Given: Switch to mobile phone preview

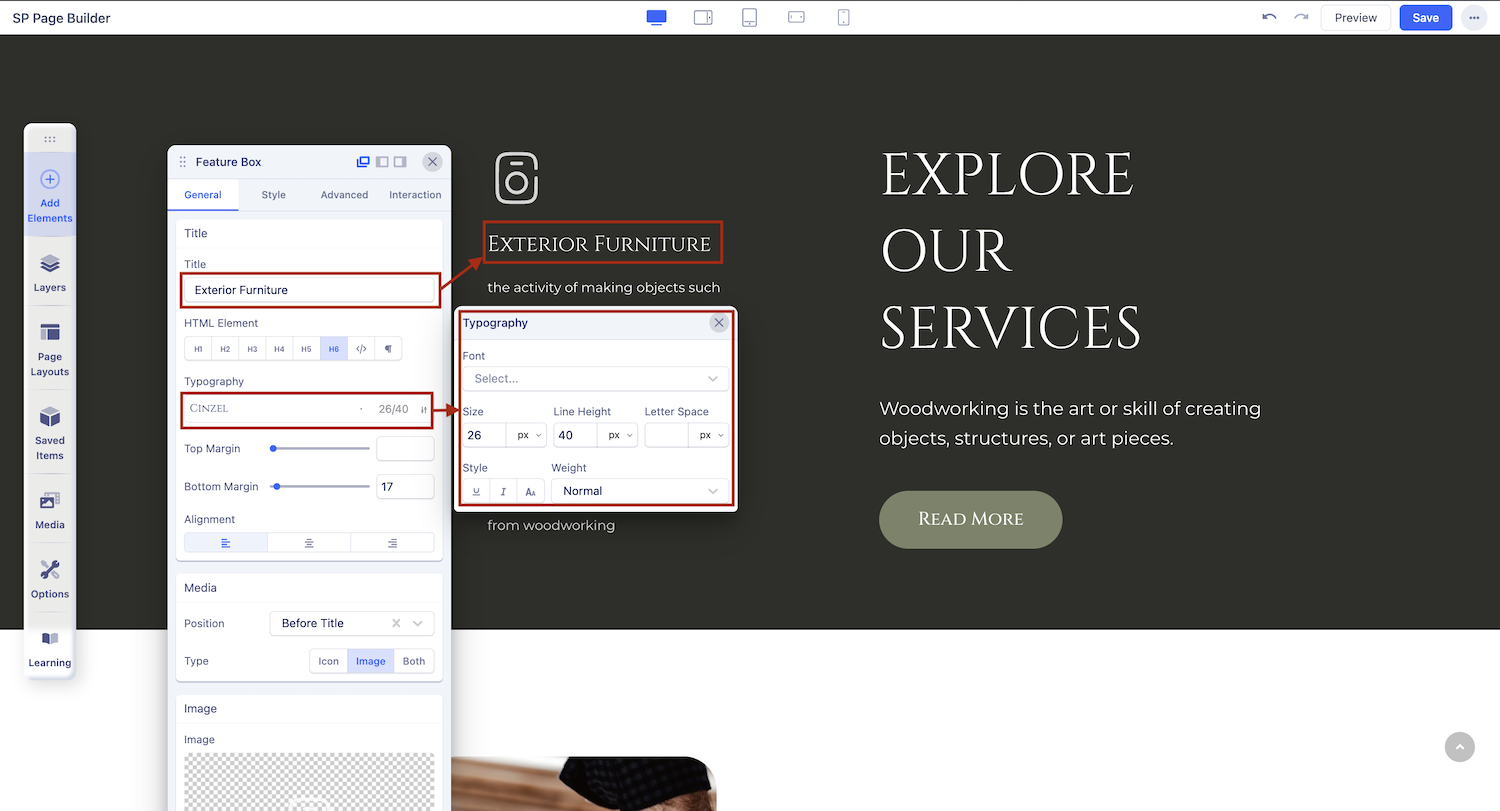Looking at the screenshot, I should 843,18.
